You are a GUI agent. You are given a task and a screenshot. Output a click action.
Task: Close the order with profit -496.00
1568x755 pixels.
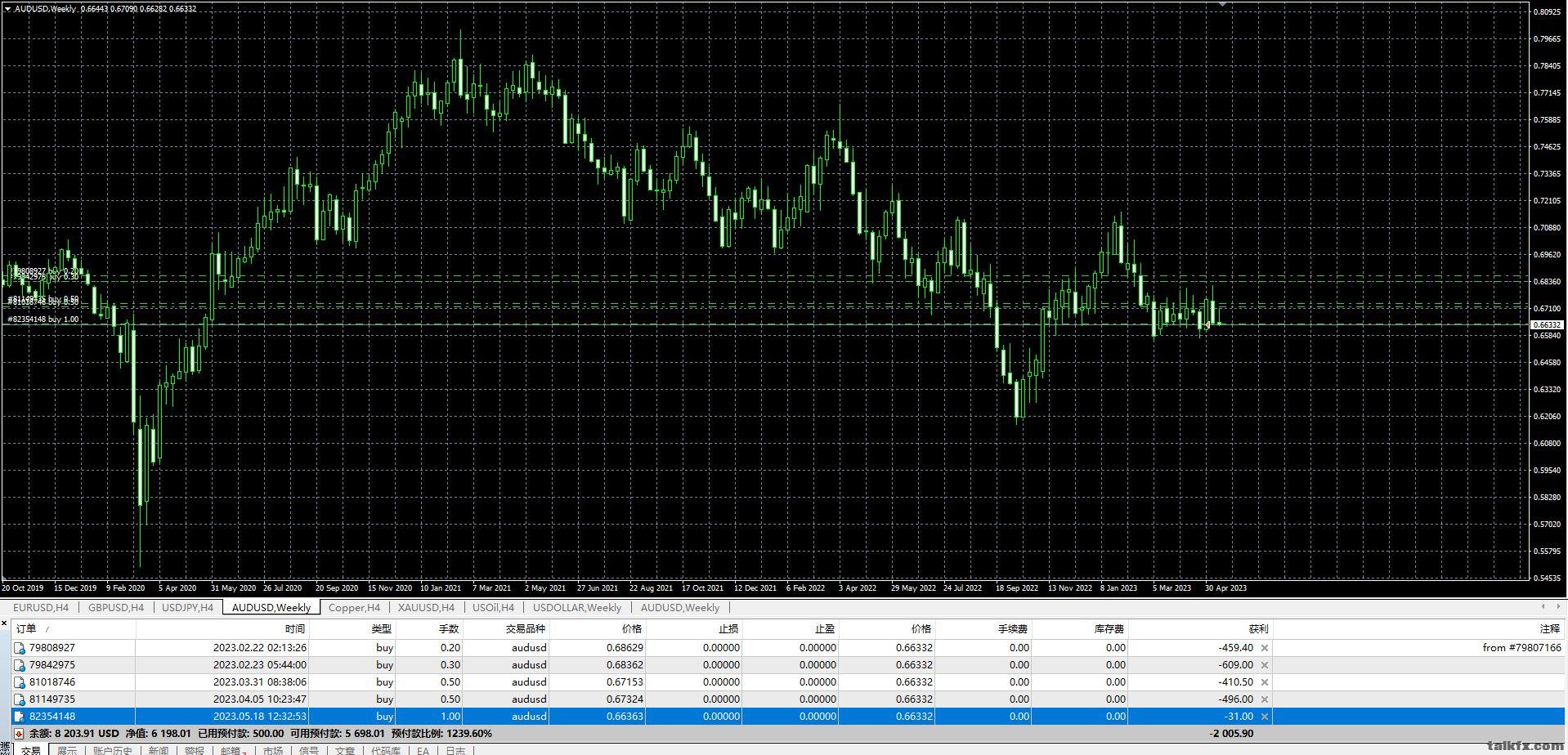(1265, 699)
